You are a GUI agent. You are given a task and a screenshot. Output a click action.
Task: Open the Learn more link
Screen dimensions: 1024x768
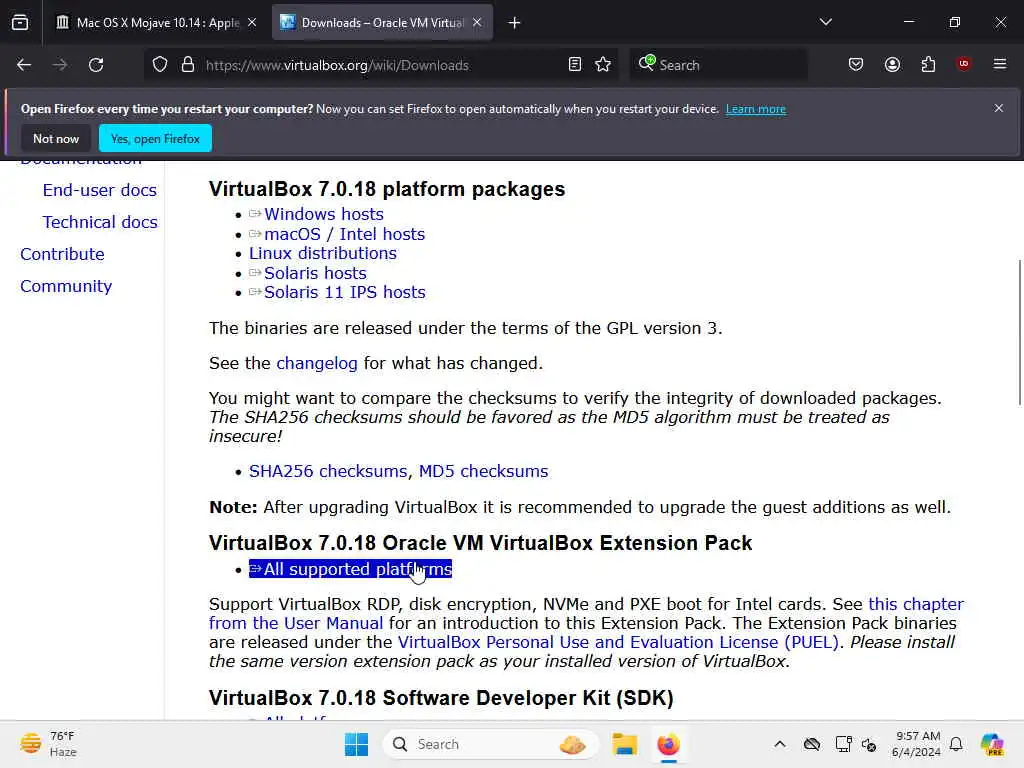(756, 109)
